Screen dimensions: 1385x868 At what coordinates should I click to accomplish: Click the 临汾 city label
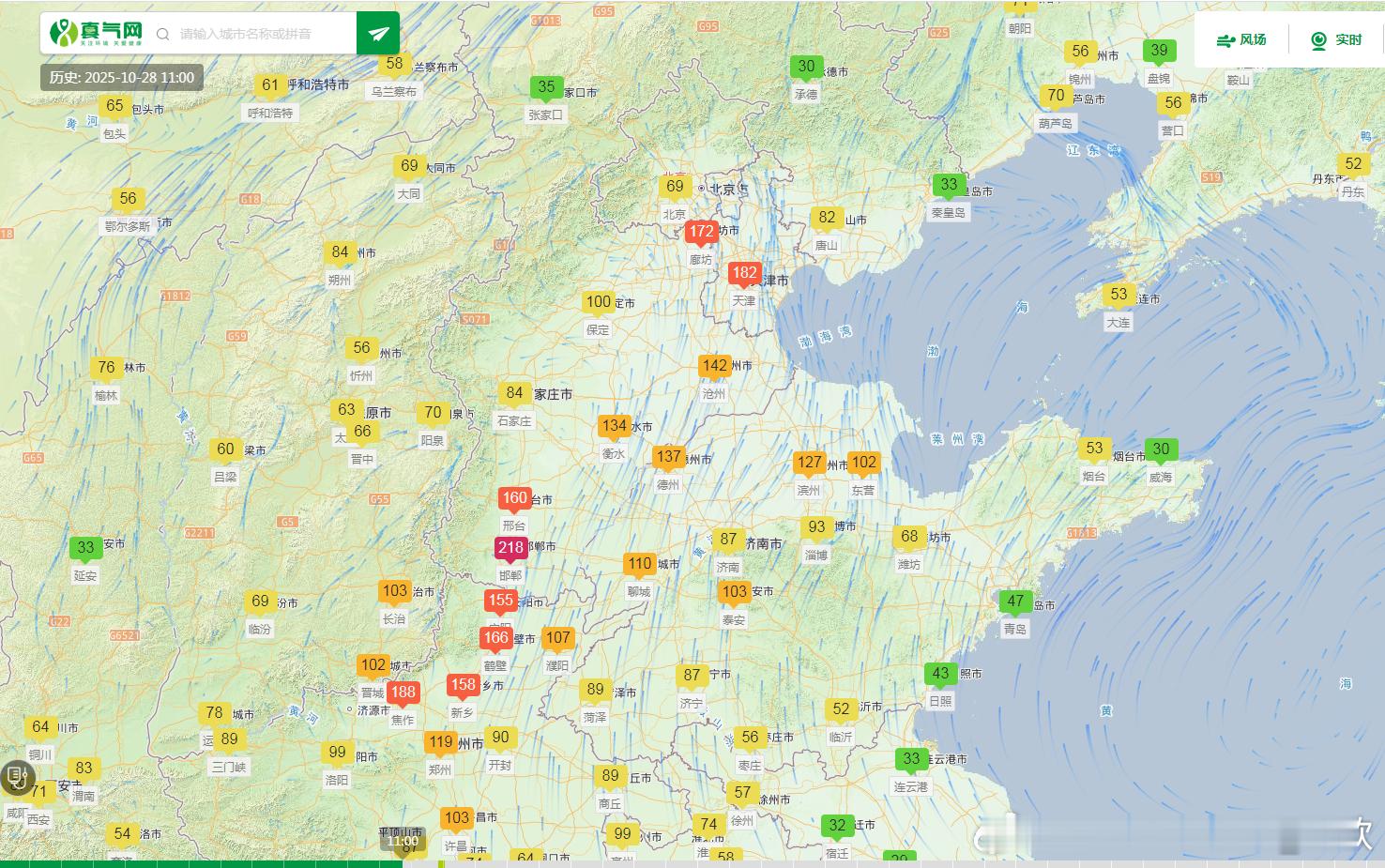tap(260, 629)
